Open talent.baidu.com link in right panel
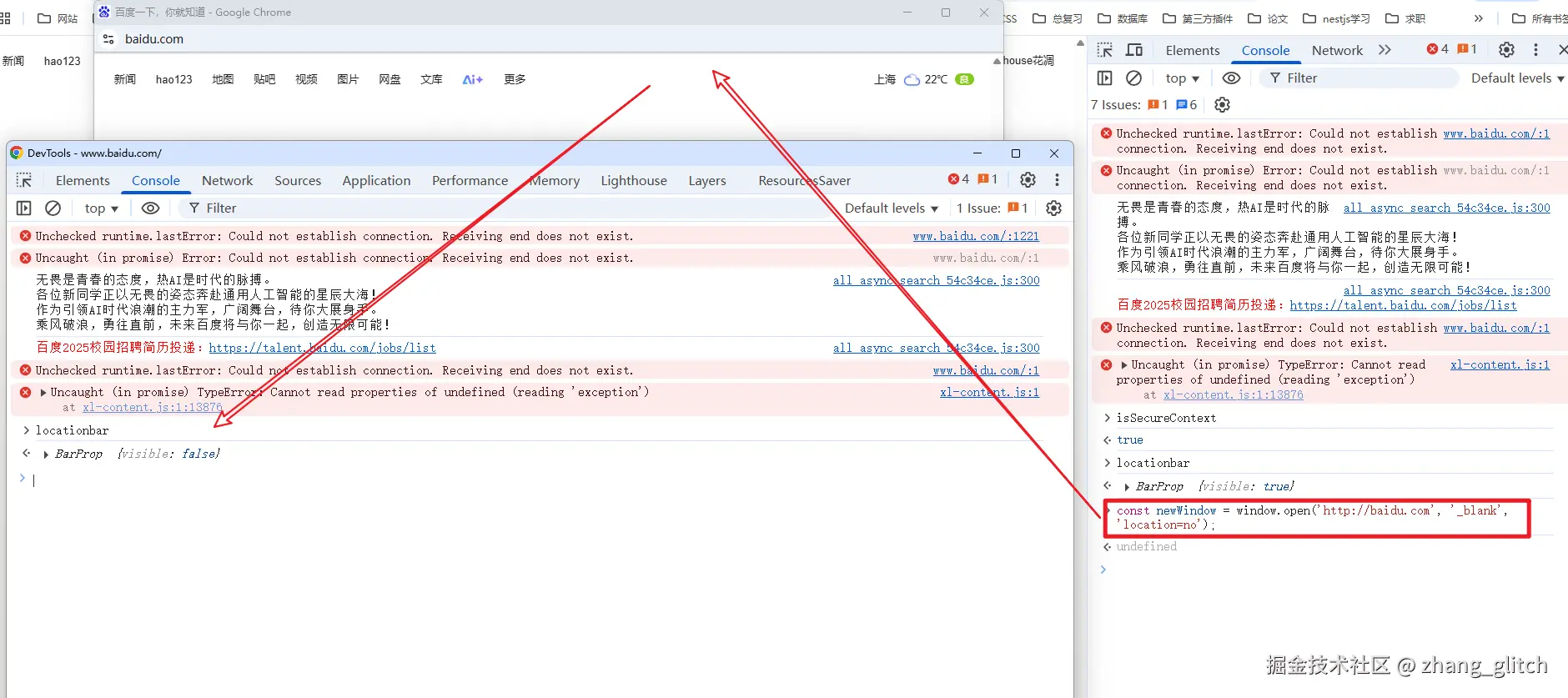 [1403, 305]
